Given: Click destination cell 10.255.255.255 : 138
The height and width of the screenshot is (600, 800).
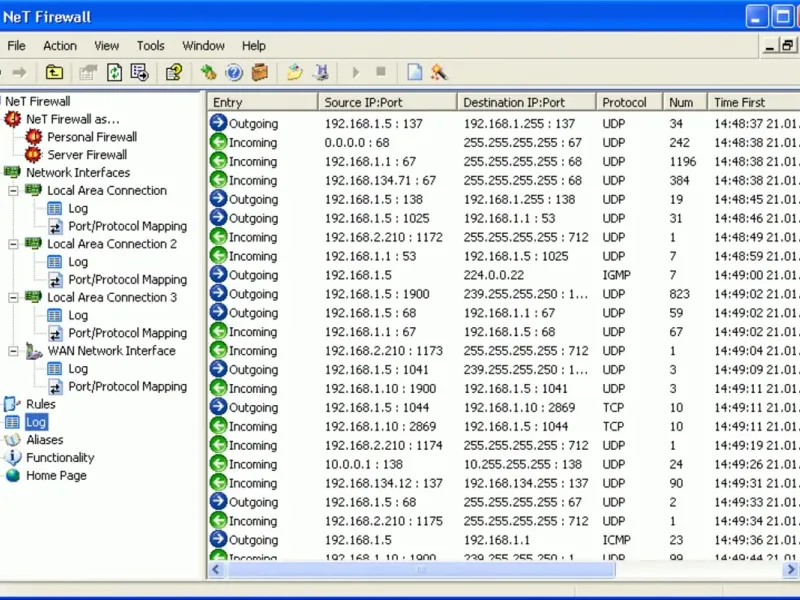Looking at the screenshot, I should pyautogui.click(x=522, y=464).
